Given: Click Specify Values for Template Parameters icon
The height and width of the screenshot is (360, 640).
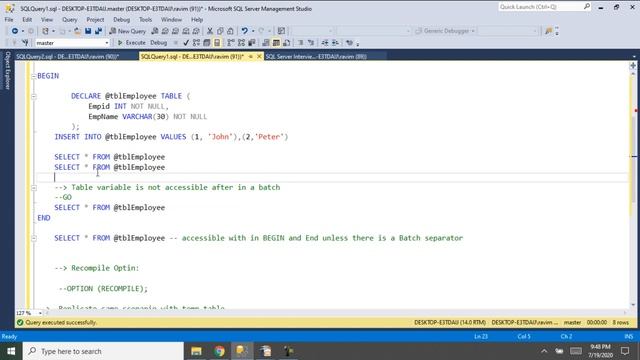Looking at the screenshot, I should coord(349,42).
